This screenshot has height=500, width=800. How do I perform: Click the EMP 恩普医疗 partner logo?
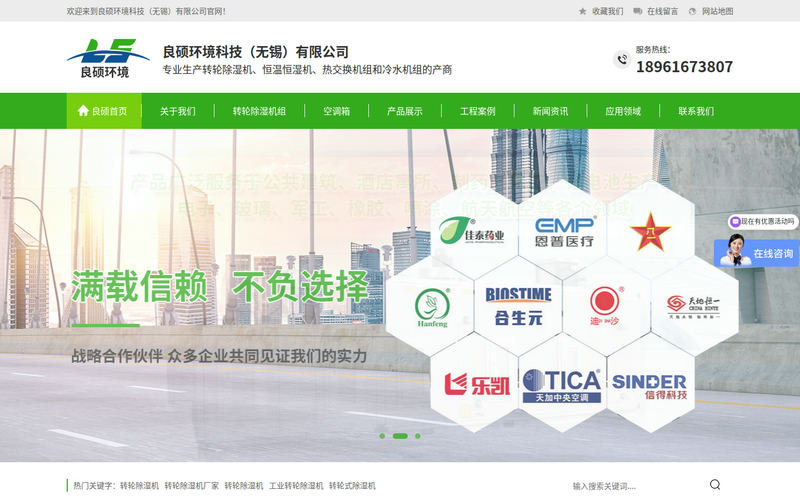click(x=565, y=232)
